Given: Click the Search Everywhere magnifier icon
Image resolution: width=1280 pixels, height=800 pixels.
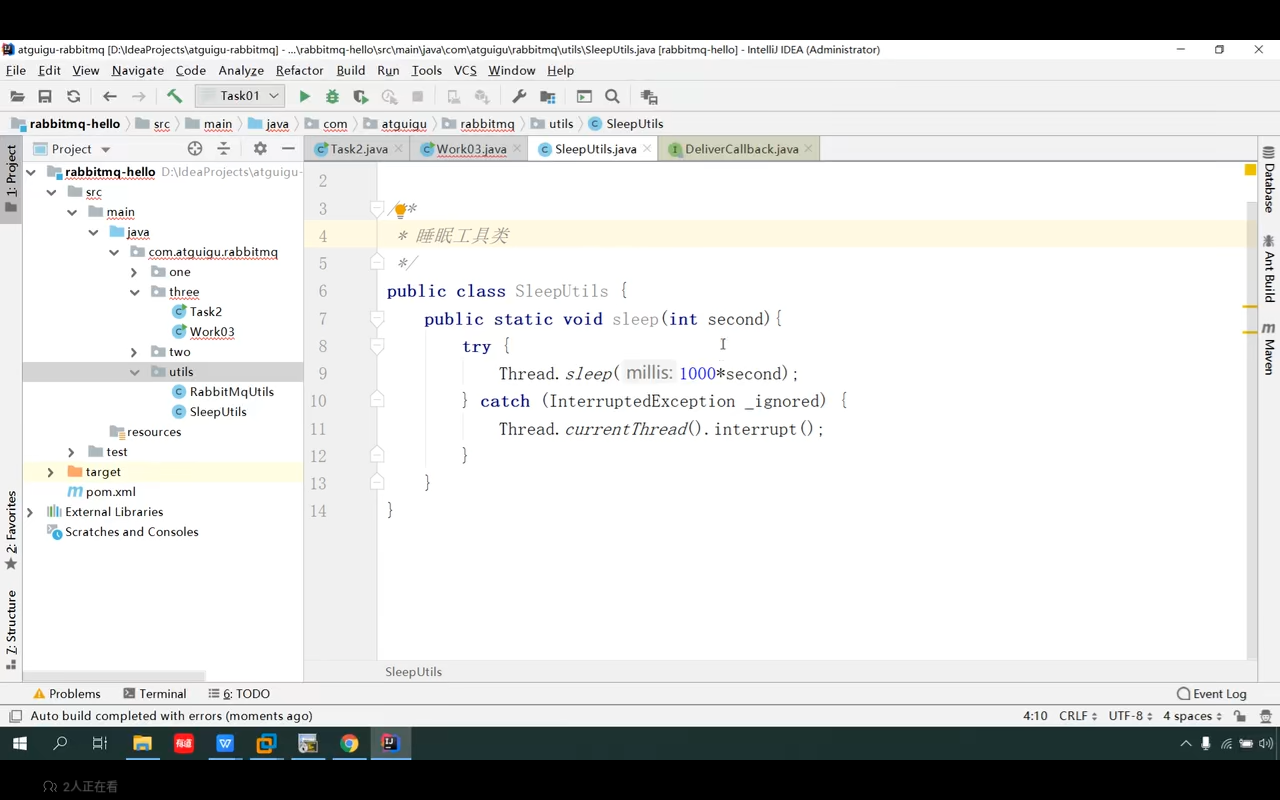Looking at the screenshot, I should 612,97.
